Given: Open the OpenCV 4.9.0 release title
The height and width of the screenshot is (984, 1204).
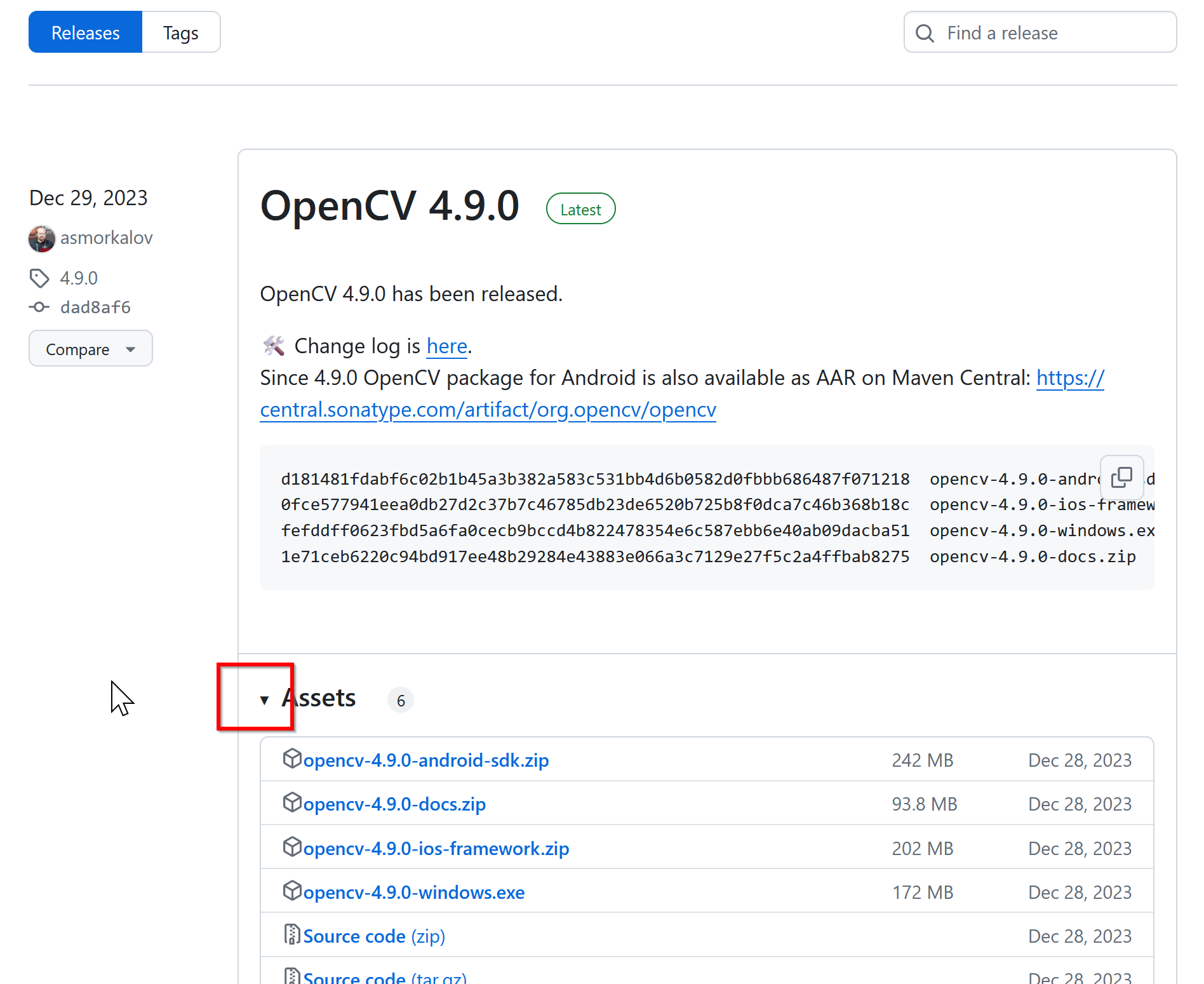Looking at the screenshot, I should click(390, 206).
